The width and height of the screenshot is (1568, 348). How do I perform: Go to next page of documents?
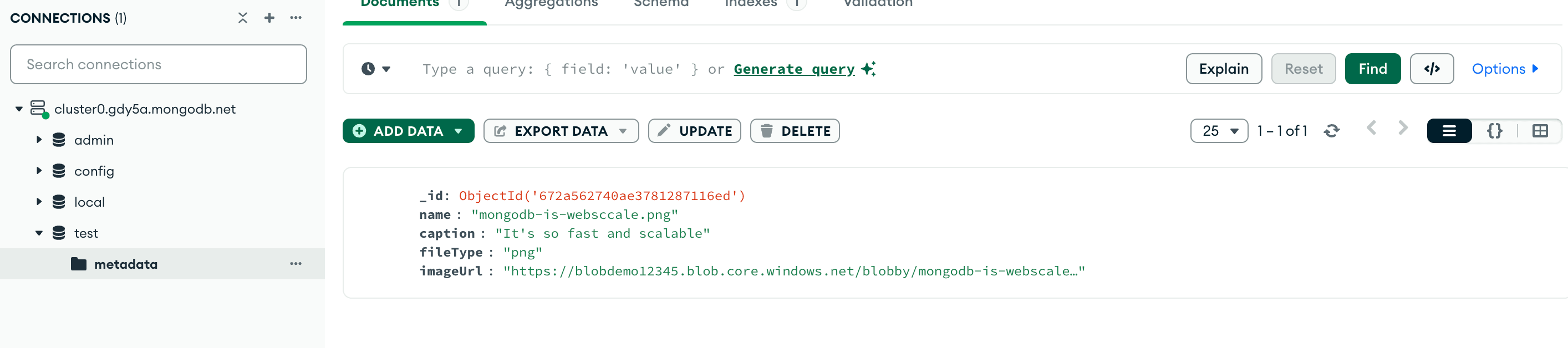(x=1404, y=129)
